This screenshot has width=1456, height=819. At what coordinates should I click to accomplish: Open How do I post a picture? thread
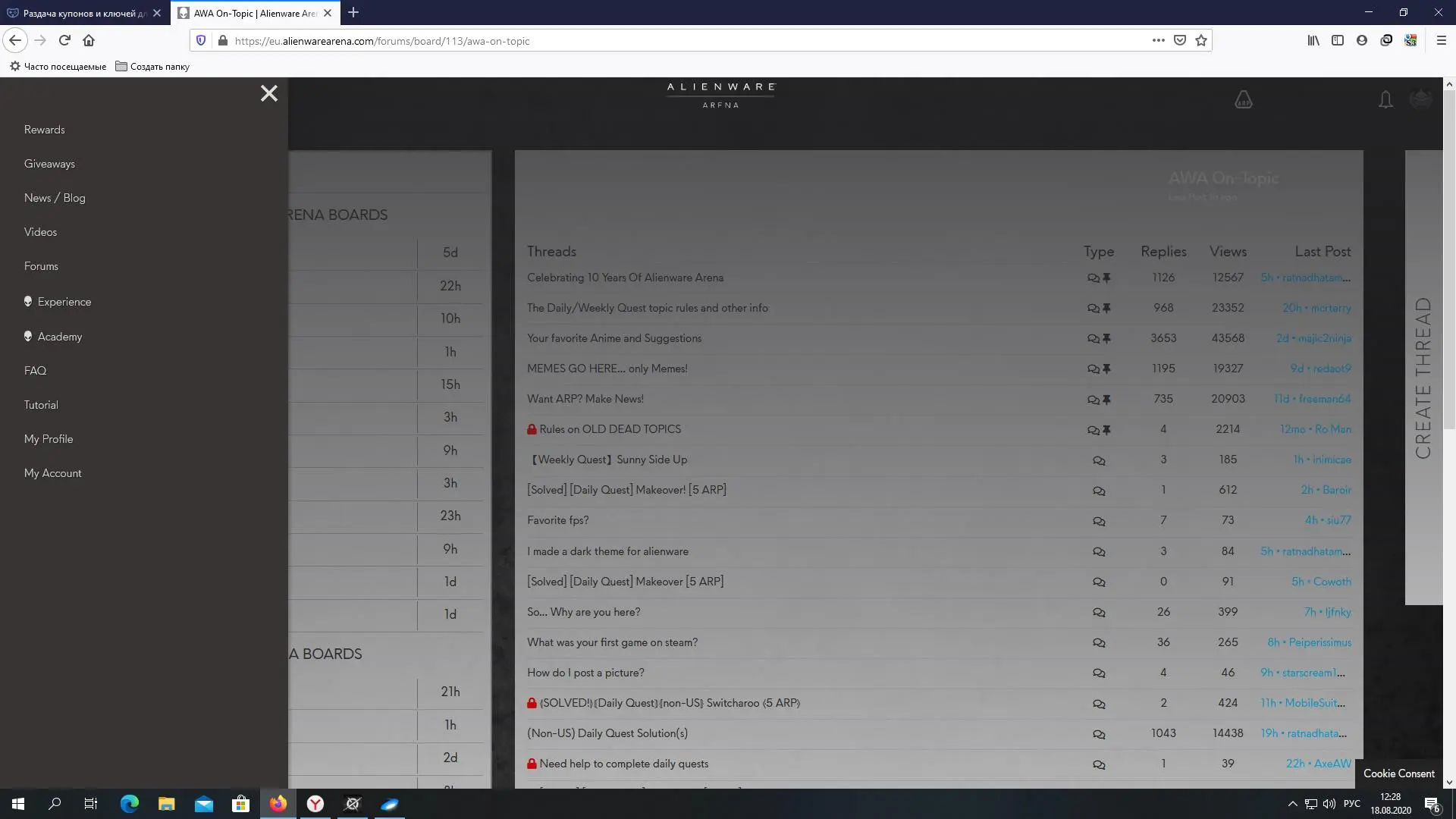(585, 673)
